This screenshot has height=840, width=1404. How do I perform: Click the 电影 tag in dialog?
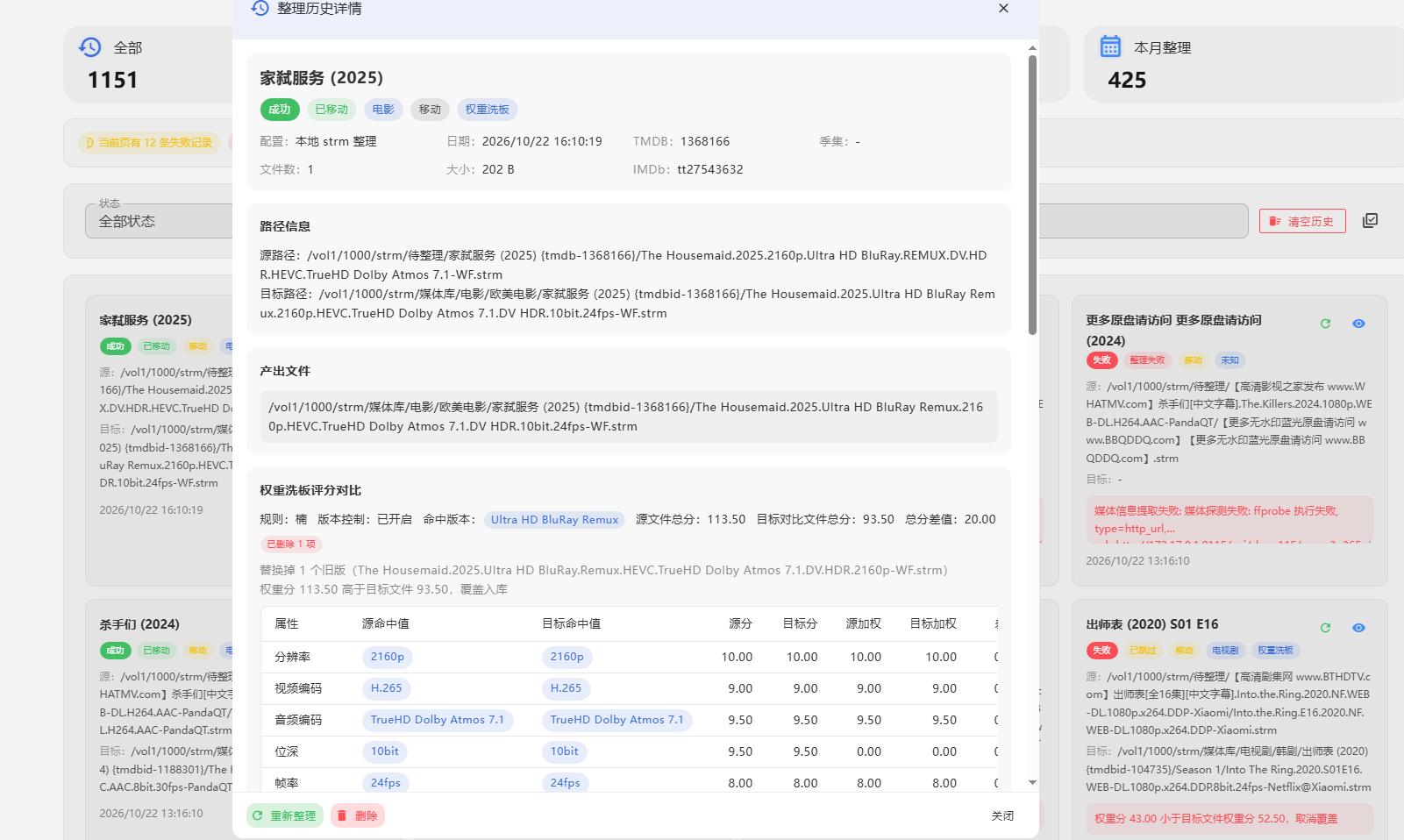click(383, 110)
